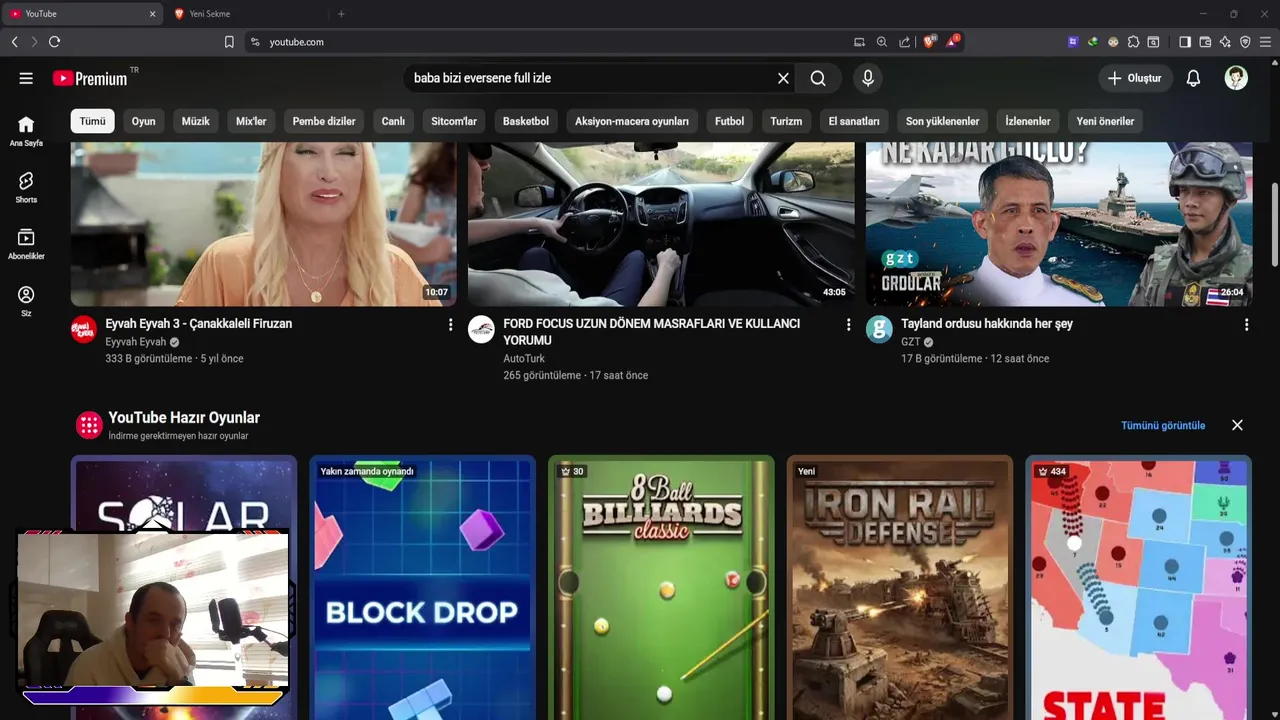Open the Brave Wallet icon
Screen dimensions: 1280x720
tap(1205, 42)
